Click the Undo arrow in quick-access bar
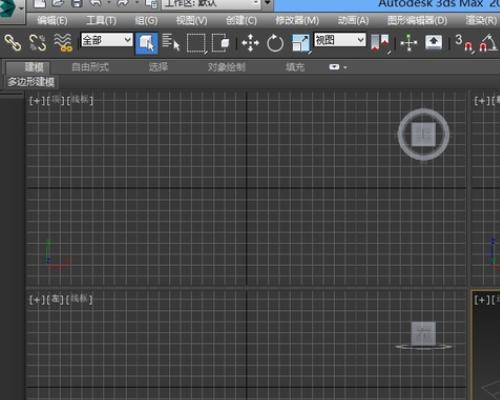Viewport: 500px width, 400px height. click(96, 3)
